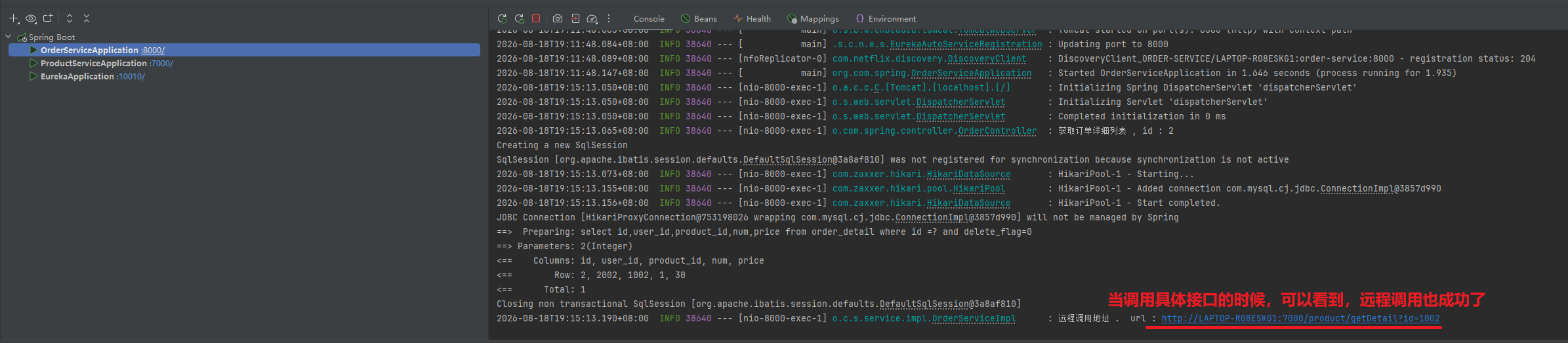Switch to the Beans tab
The height and width of the screenshot is (343, 1568).
(x=699, y=19)
